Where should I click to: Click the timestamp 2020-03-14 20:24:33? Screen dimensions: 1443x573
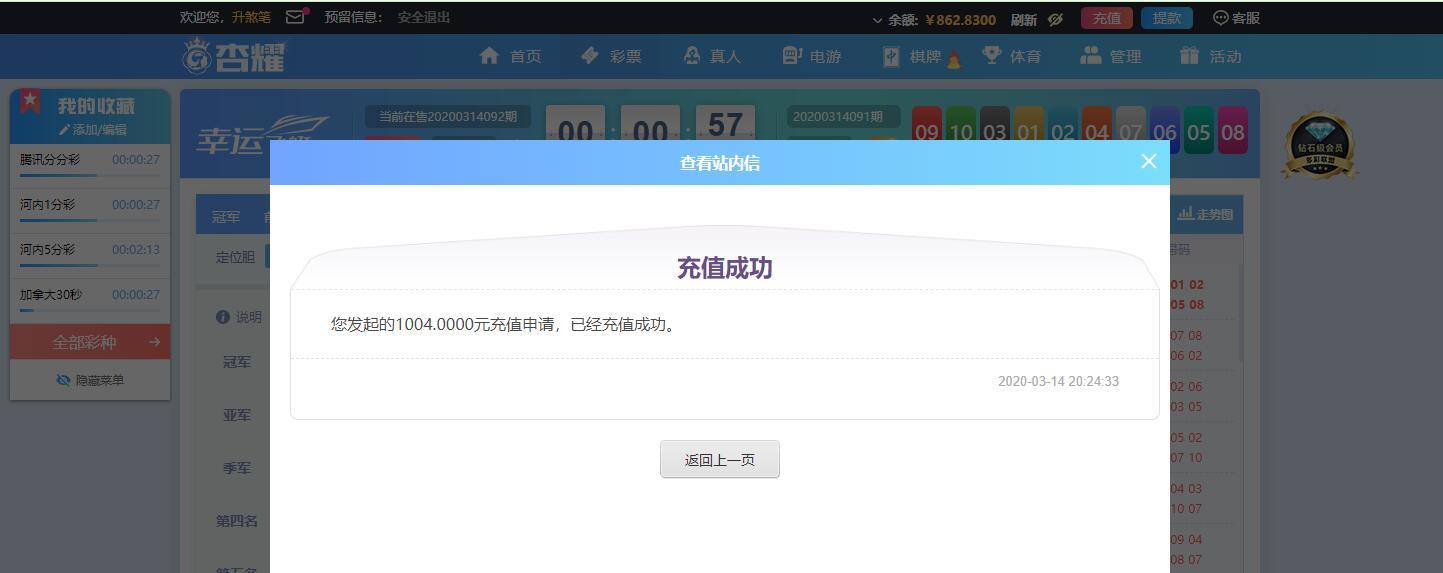pos(1058,382)
